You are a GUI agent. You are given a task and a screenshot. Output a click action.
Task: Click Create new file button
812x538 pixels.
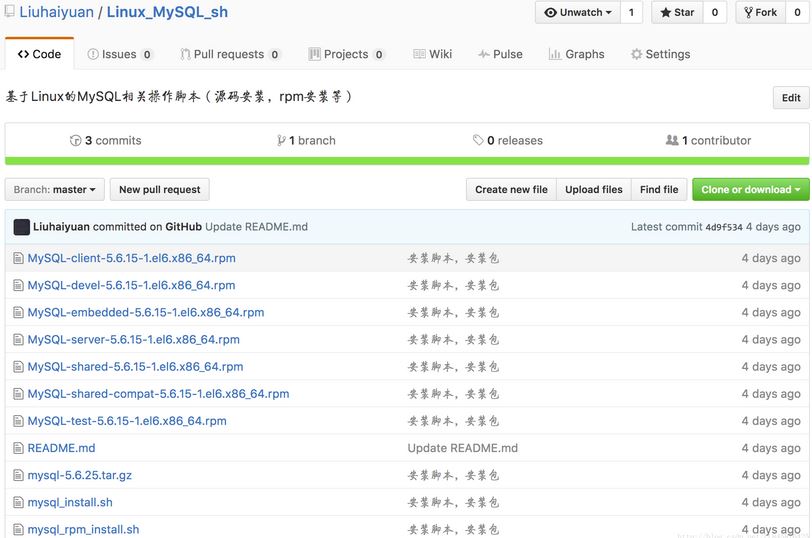(511, 190)
